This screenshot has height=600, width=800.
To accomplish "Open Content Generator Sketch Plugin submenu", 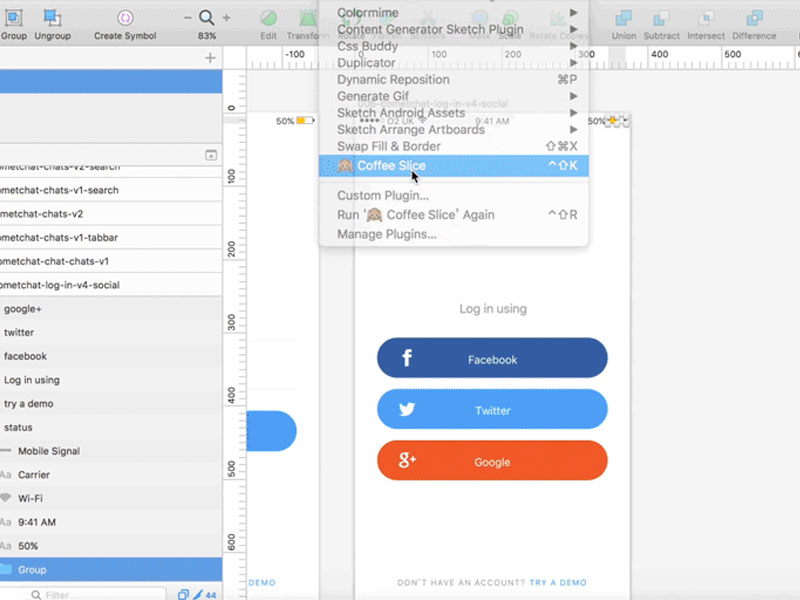I will click(x=454, y=29).
